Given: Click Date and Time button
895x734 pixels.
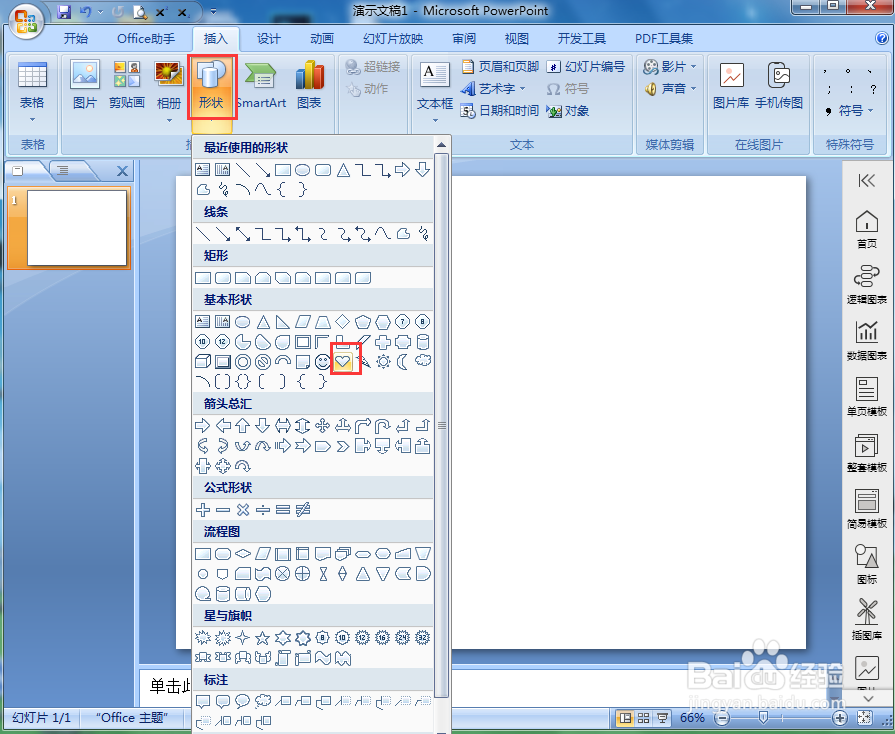Looking at the screenshot, I should pos(499,111).
